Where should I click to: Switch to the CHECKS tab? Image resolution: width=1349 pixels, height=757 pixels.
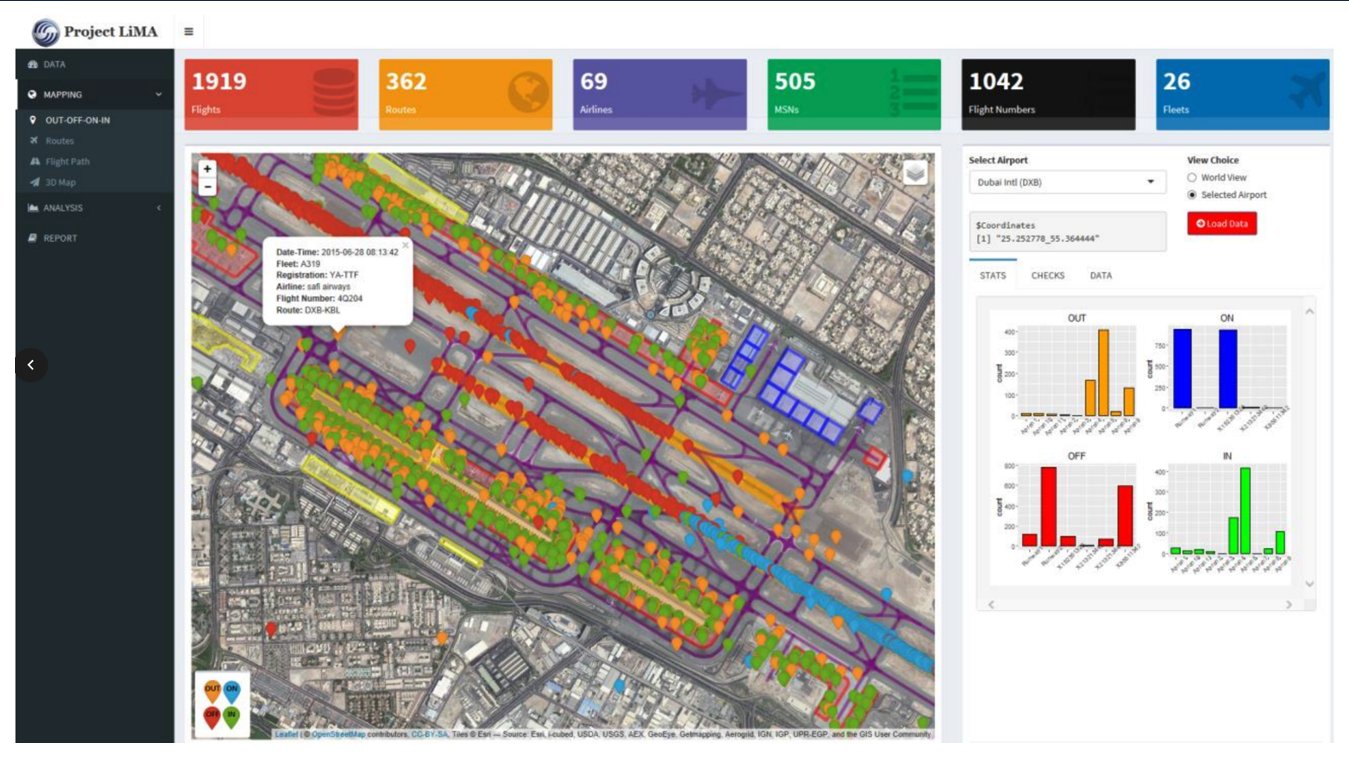tap(1047, 275)
